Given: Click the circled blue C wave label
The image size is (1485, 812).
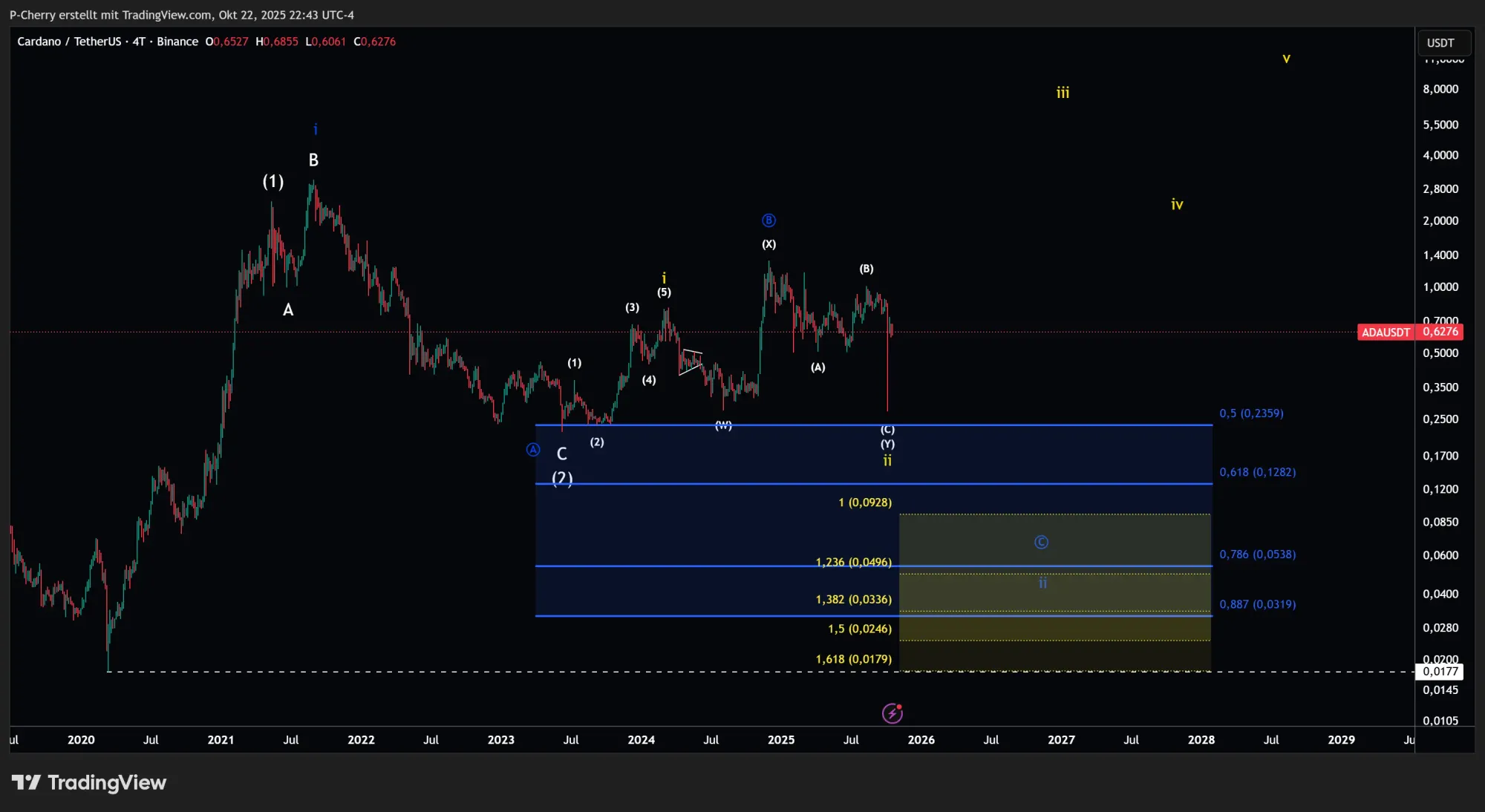Looking at the screenshot, I should pos(1041,543).
